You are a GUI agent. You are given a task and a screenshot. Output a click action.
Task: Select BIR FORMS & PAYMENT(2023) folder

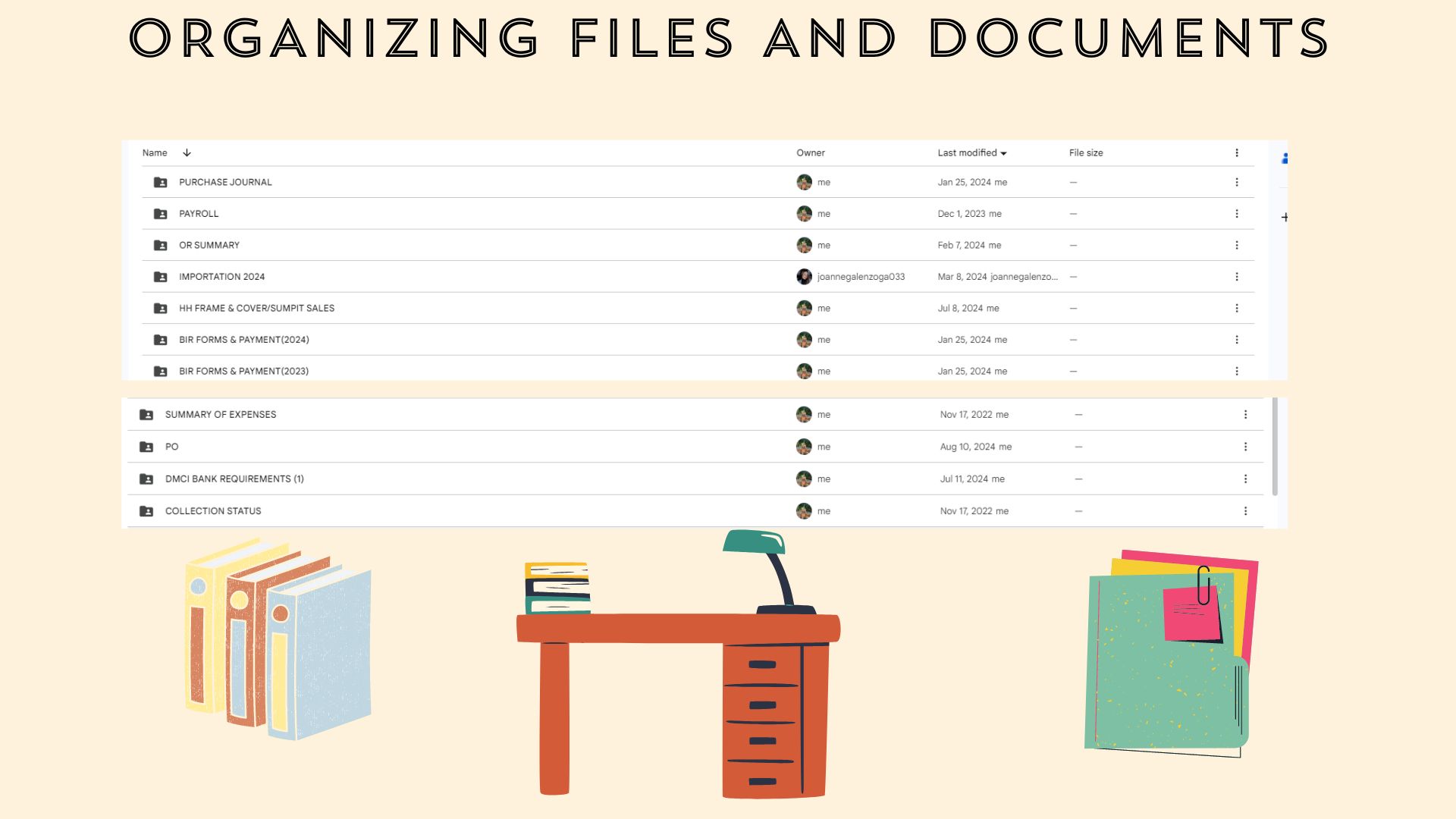coord(243,371)
